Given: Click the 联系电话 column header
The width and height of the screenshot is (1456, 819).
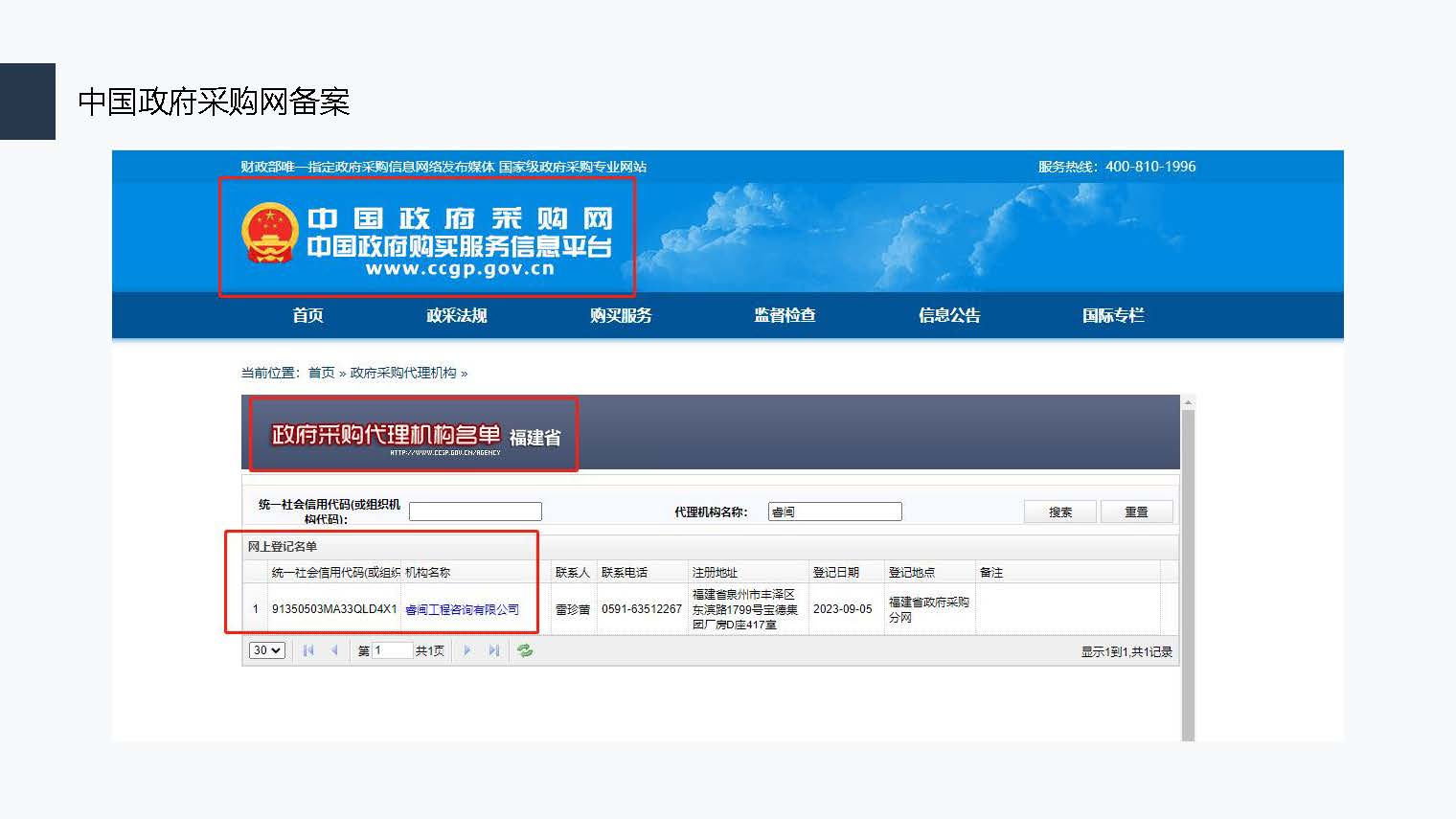Looking at the screenshot, I should [x=642, y=572].
